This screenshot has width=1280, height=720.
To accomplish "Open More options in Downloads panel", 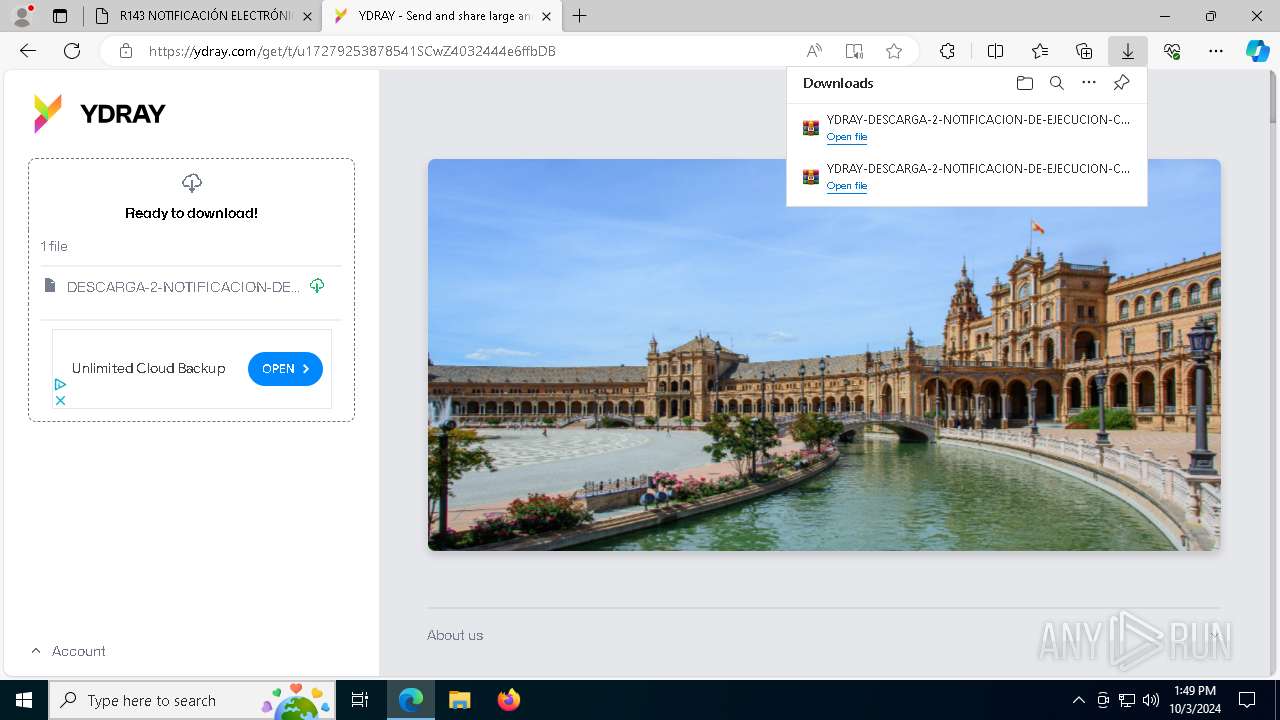I will [1089, 83].
